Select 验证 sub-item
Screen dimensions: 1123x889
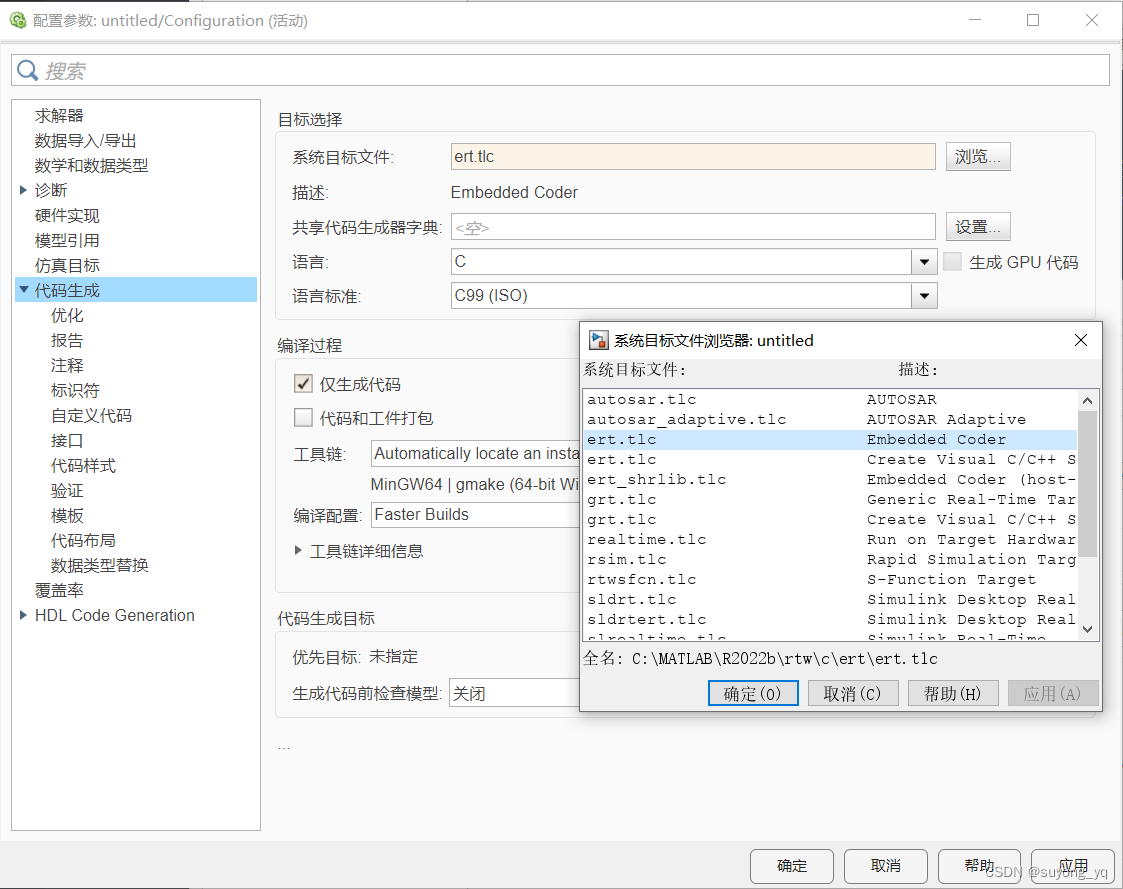(67, 491)
